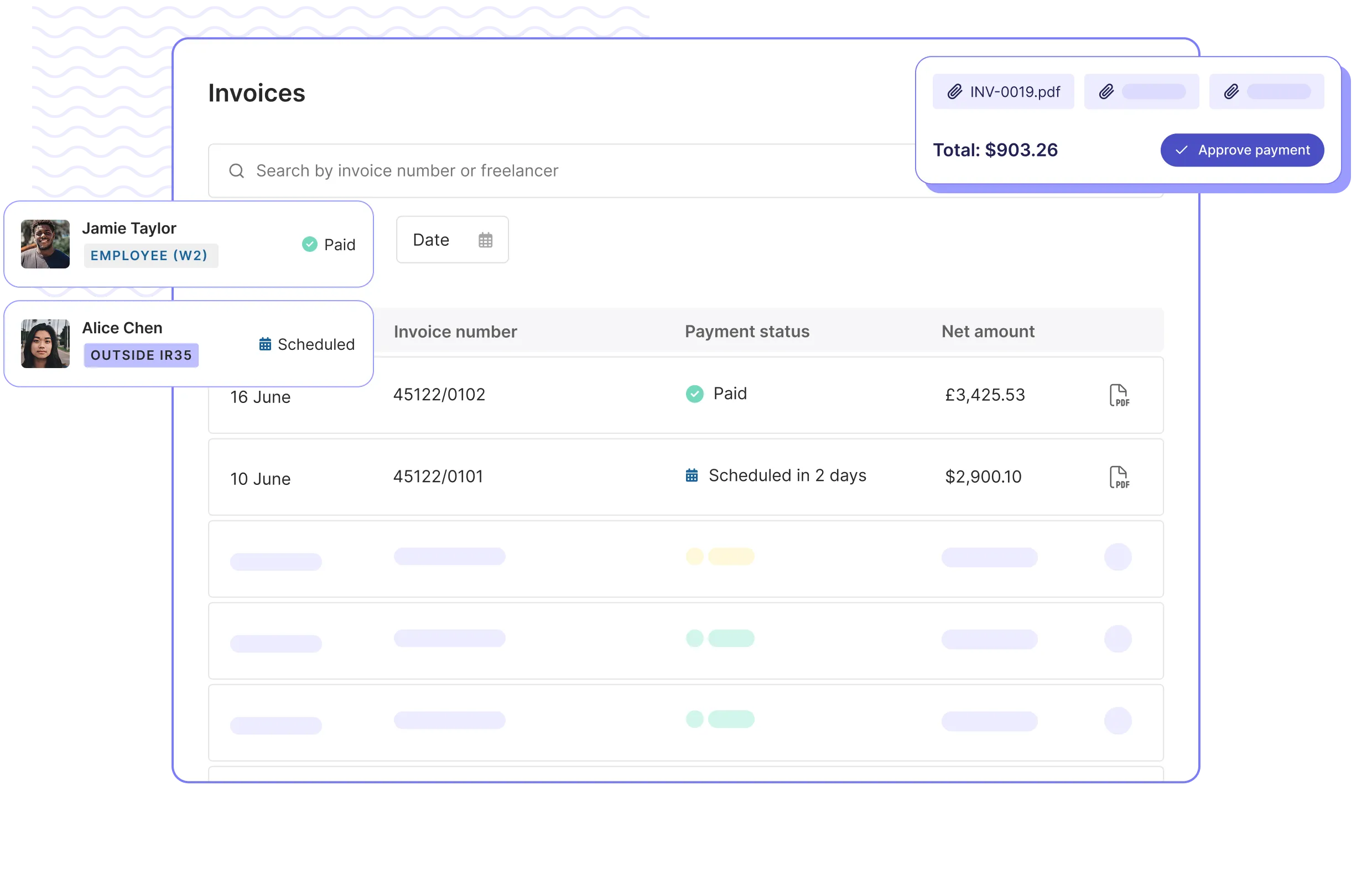Viewport: 1372px width, 869px height.
Task: Open PDF for invoice 45122/0101
Action: [x=1119, y=477]
